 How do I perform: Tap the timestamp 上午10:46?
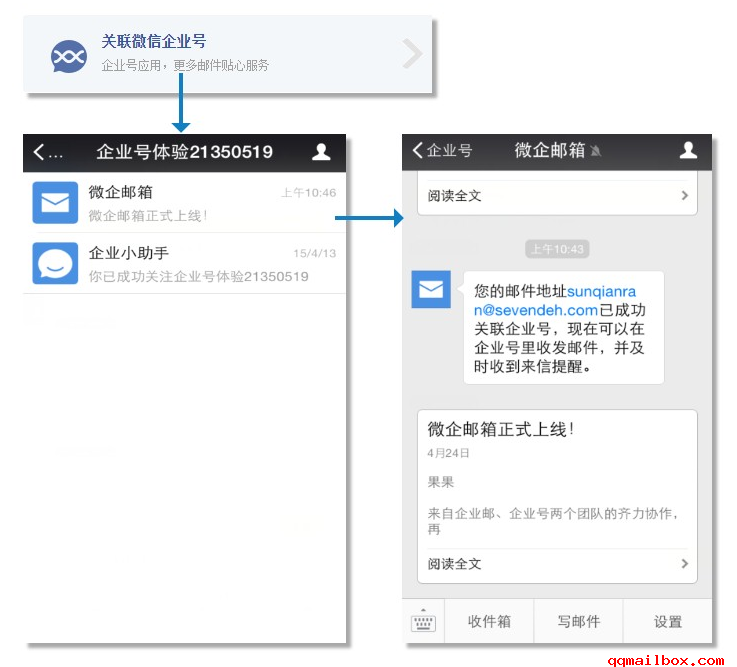click(x=308, y=193)
